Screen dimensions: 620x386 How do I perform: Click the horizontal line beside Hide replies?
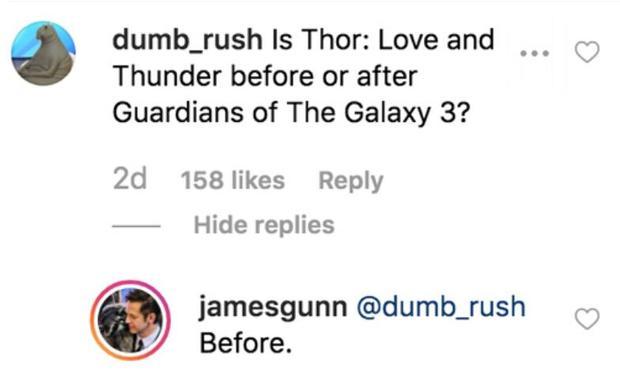pos(136,226)
